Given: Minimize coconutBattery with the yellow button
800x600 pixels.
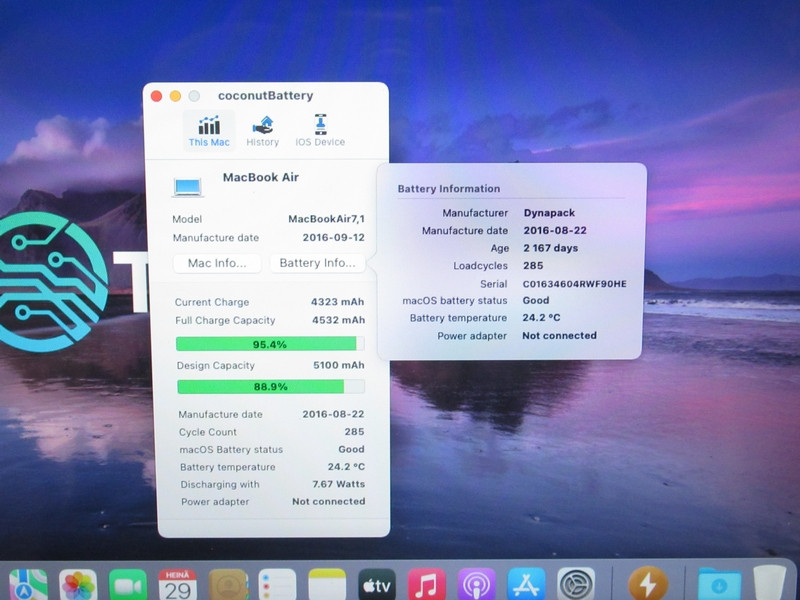Looking at the screenshot, I should 175,96.
